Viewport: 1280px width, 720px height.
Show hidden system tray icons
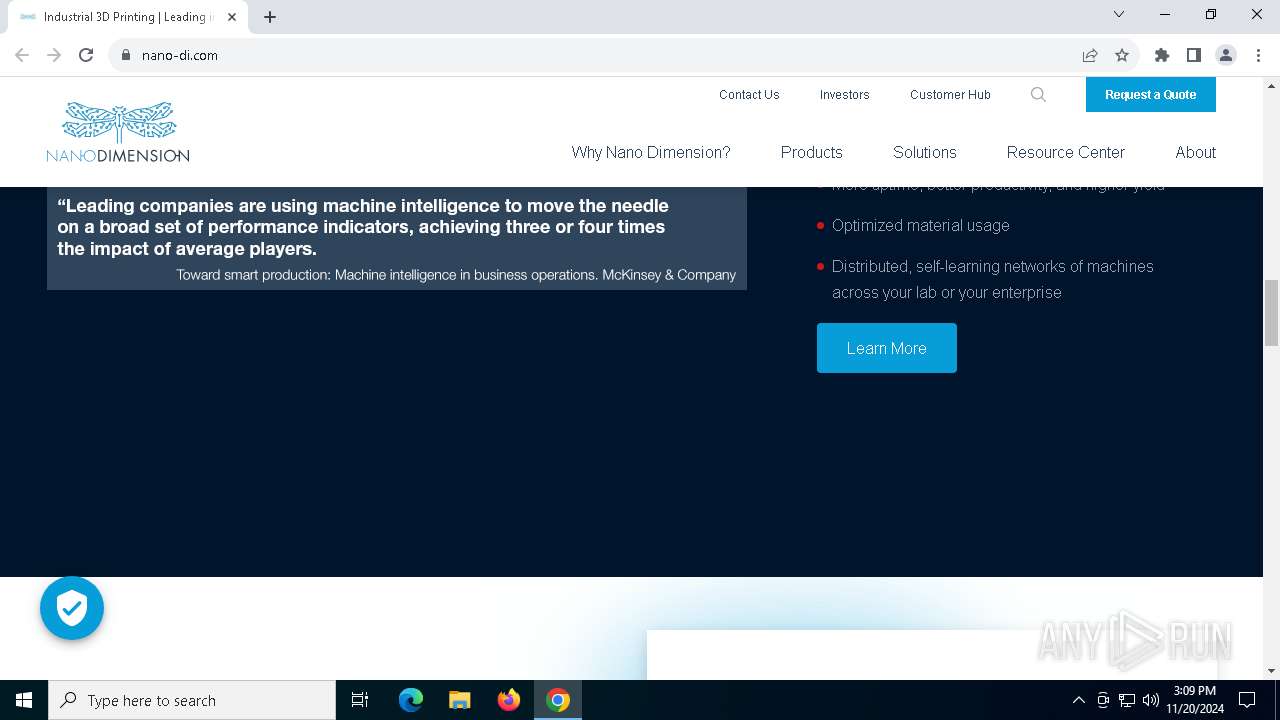pos(1078,700)
